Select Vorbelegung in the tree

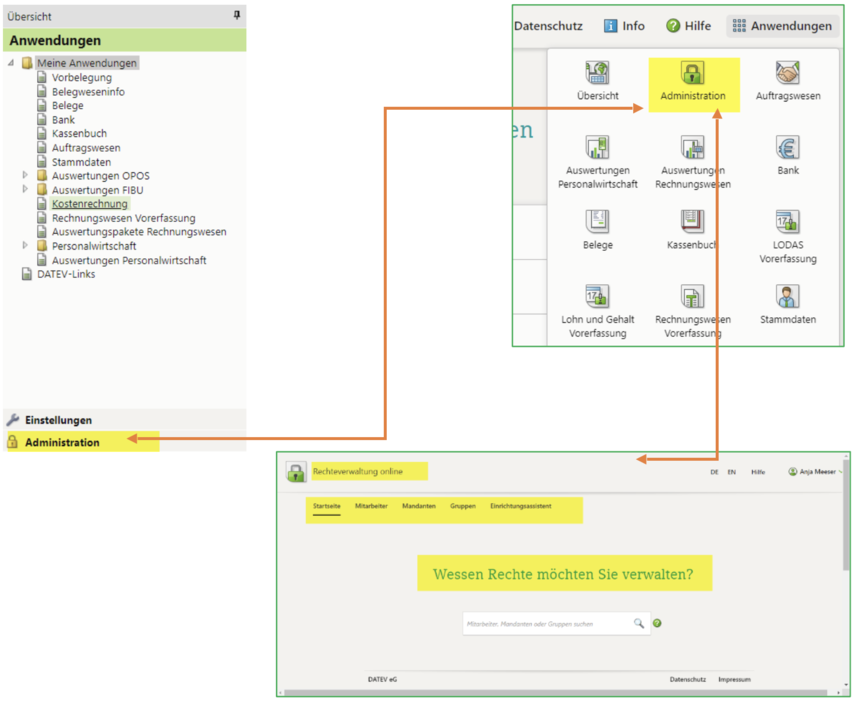(x=82, y=78)
